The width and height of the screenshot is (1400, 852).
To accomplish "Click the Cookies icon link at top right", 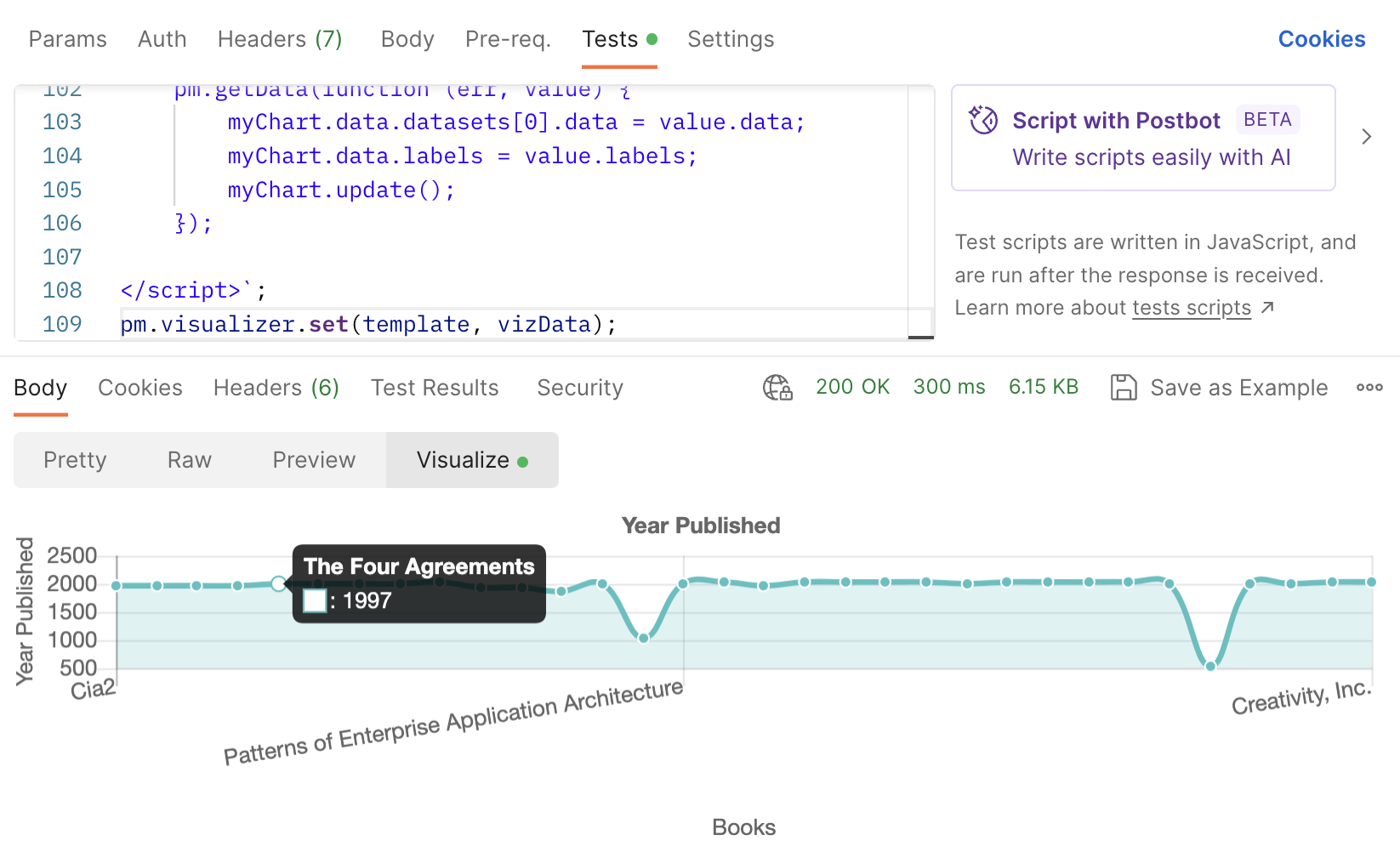I will coord(1321,38).
